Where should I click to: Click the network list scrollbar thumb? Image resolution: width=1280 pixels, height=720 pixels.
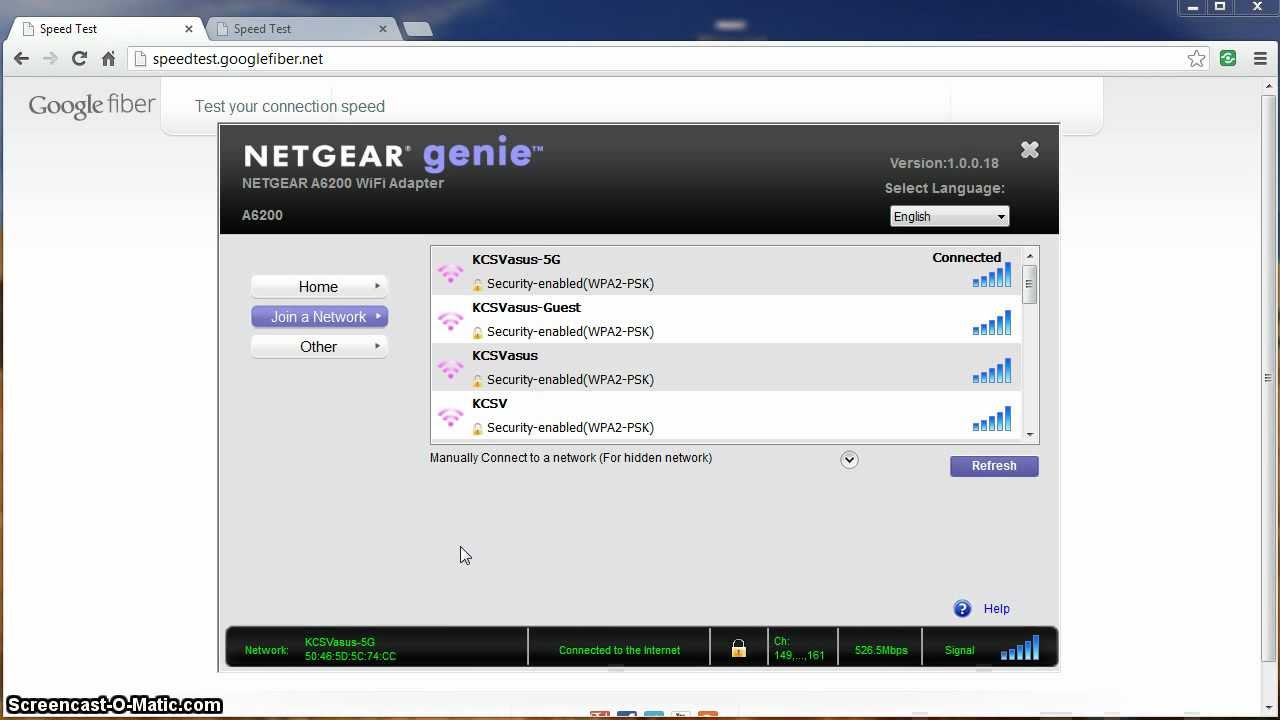(x=1030, y=284)
